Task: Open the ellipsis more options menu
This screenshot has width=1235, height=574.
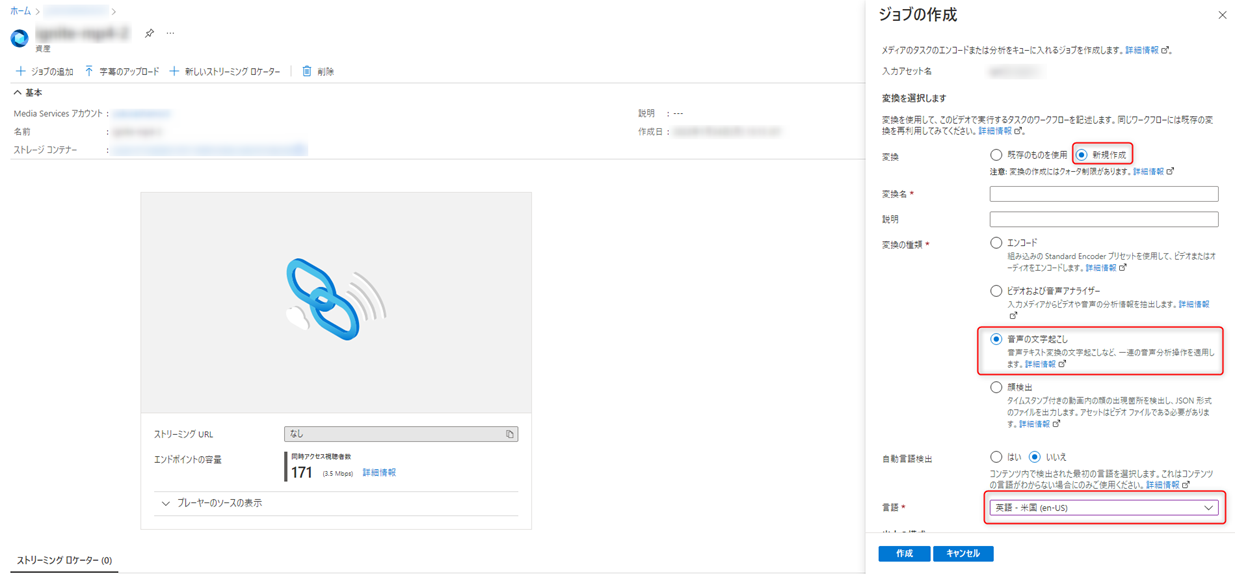Action: tap(171, 33)
